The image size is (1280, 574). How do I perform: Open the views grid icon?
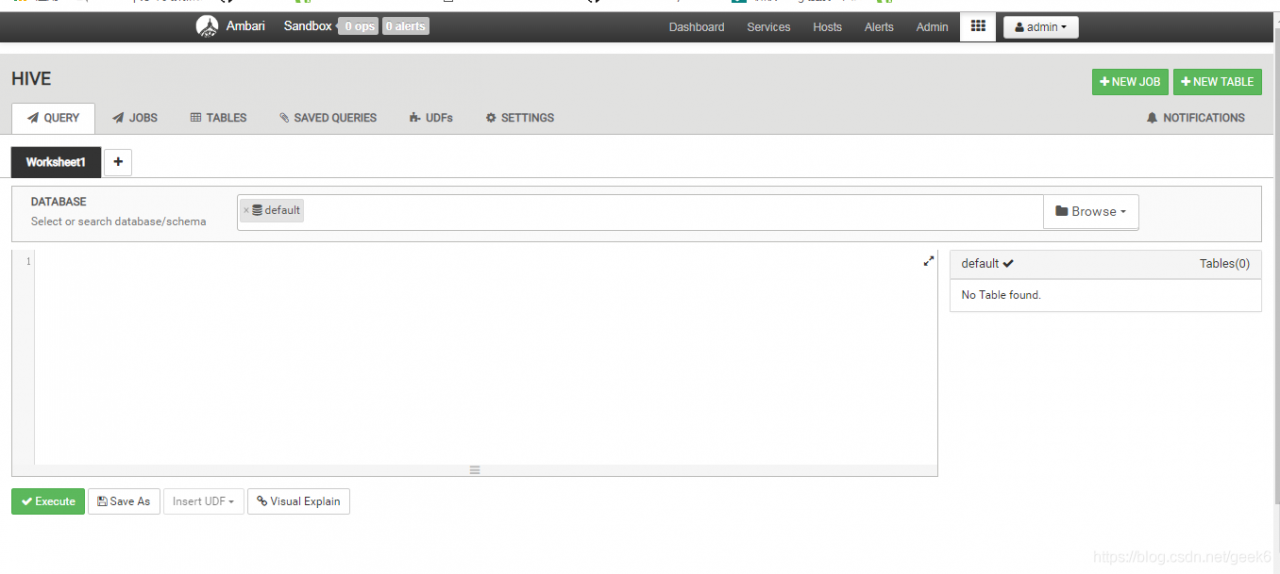tap(977, 27)
